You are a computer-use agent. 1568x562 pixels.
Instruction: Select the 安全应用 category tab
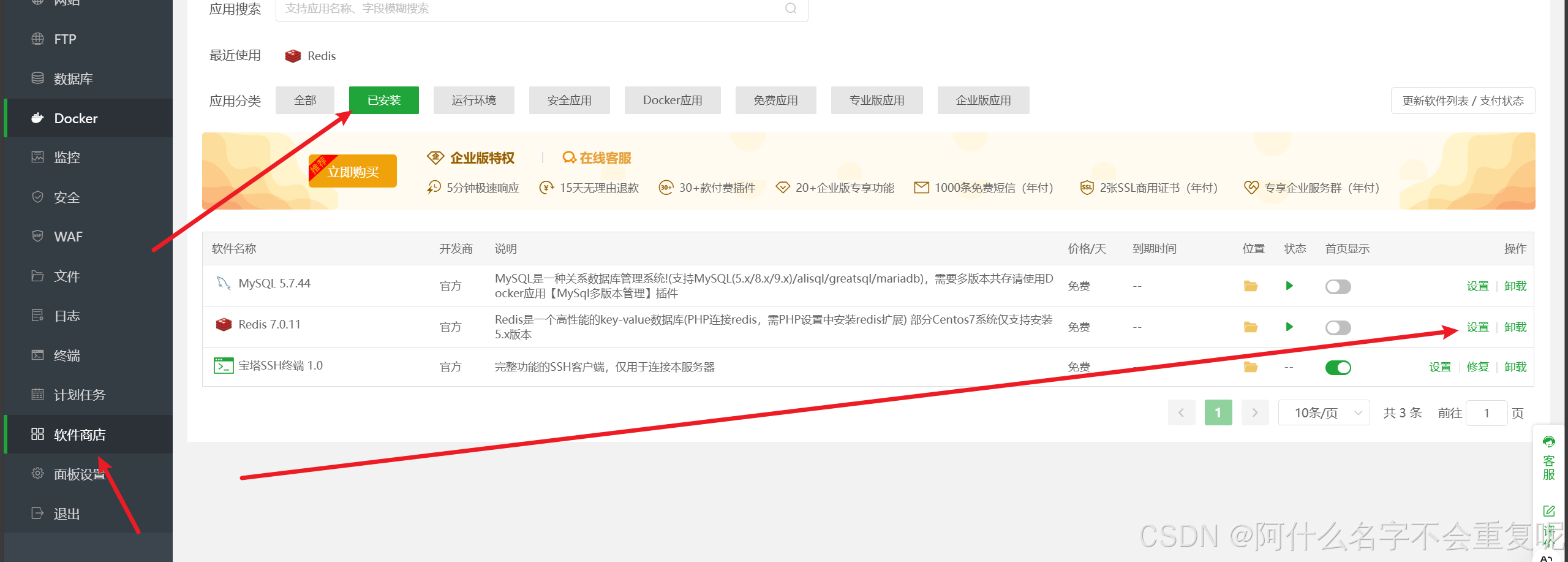(570, 100)
